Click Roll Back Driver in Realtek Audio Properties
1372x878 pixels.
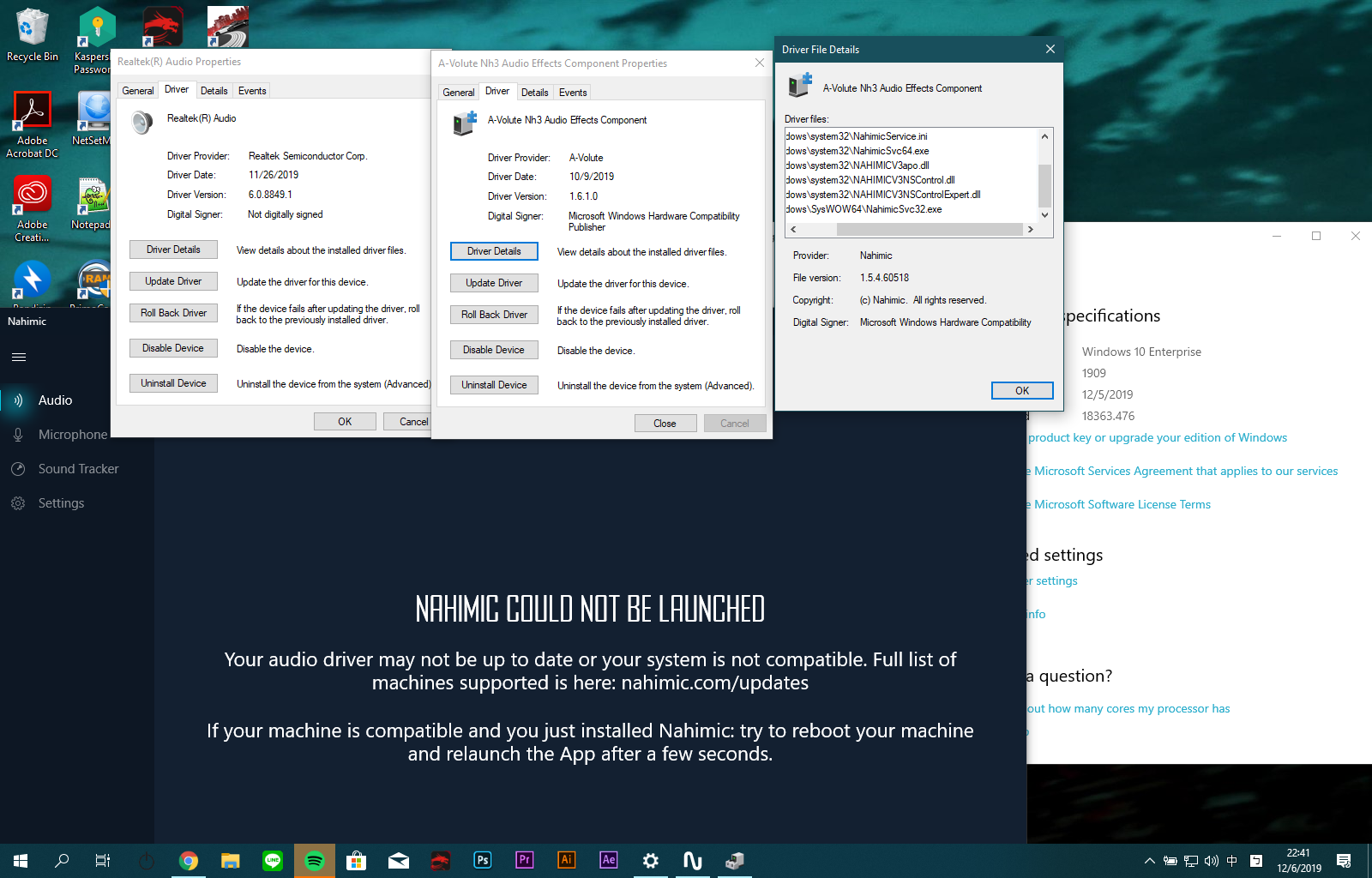[173, 313]
